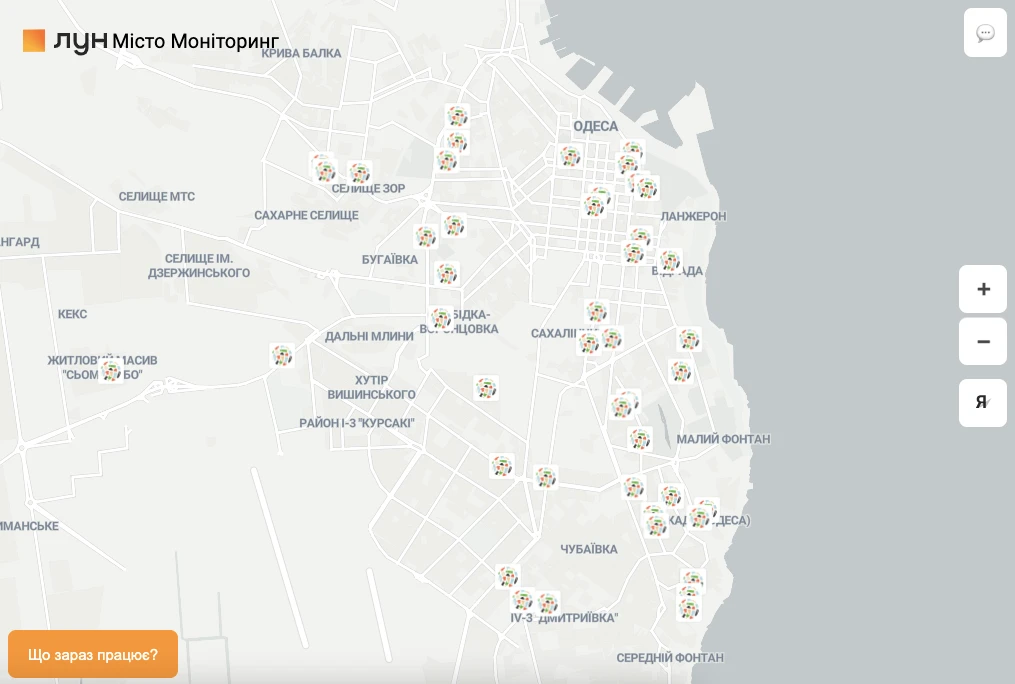Click the Ланжерон district label
Viewport: 1015px width, 684px height.
coord(693,216)
